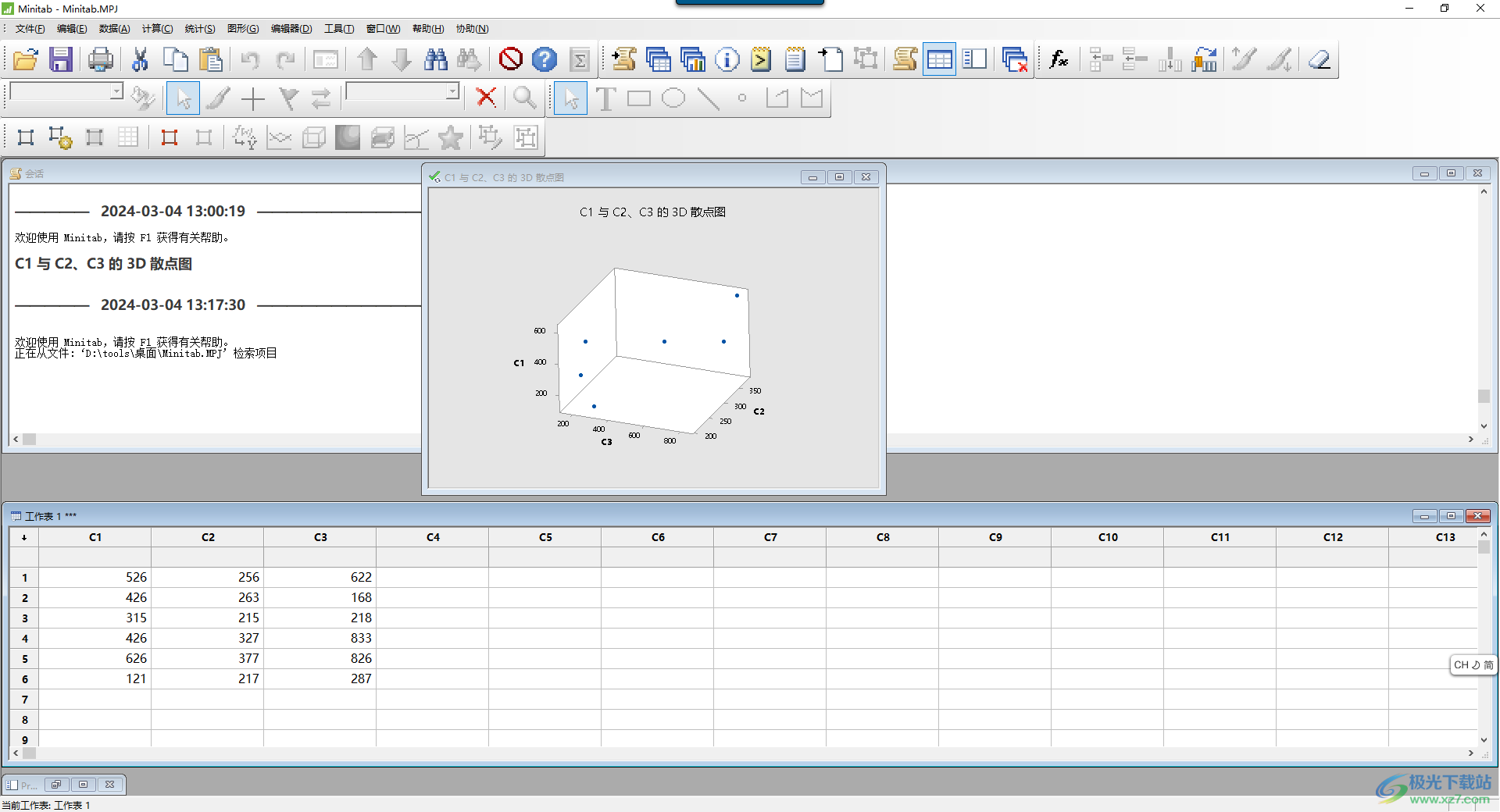Click the eraser Clear Cells icon
Screen dimensions: 1500x812
pos(1320,59)
